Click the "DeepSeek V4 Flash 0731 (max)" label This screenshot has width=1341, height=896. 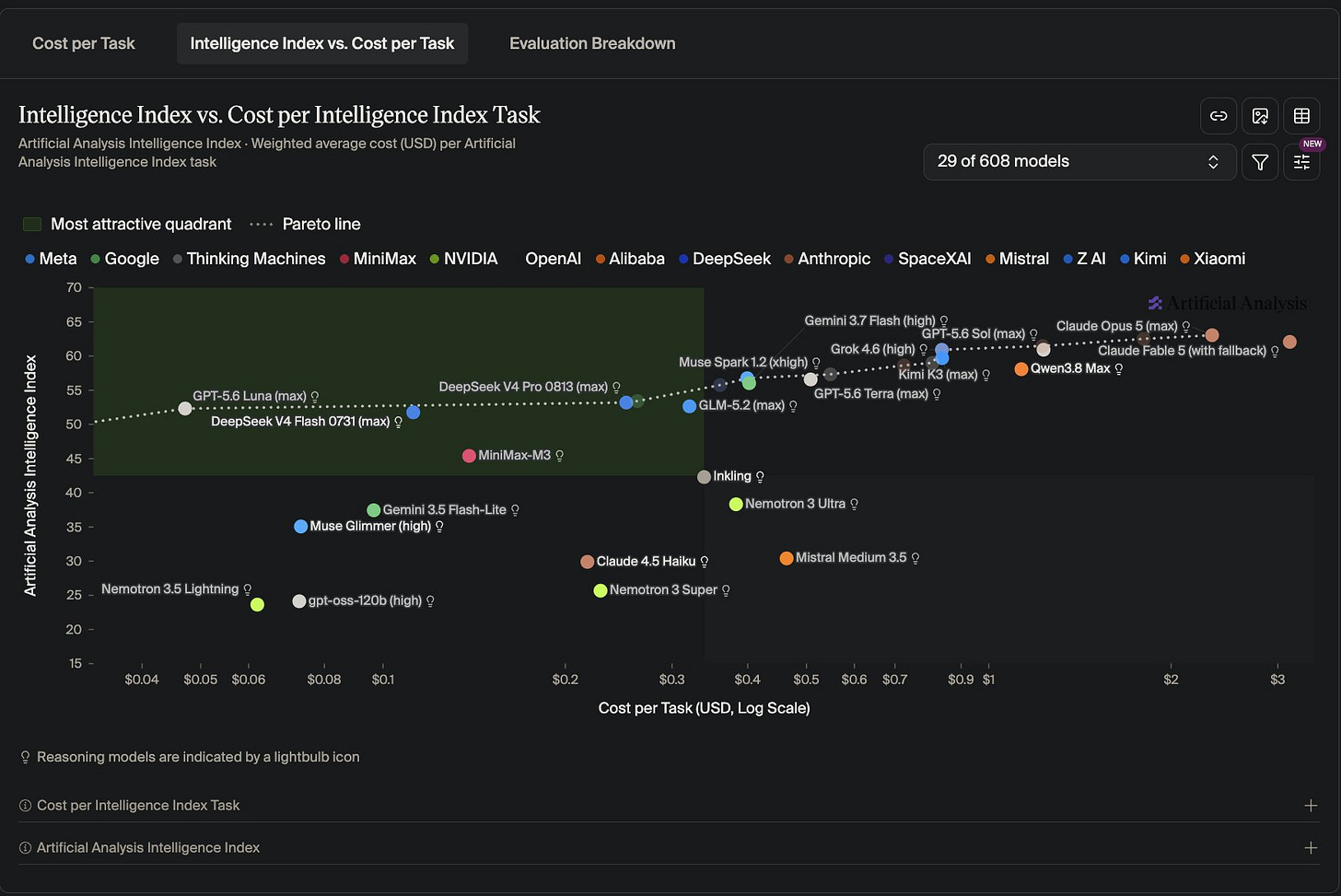click(x=300, y=422)
